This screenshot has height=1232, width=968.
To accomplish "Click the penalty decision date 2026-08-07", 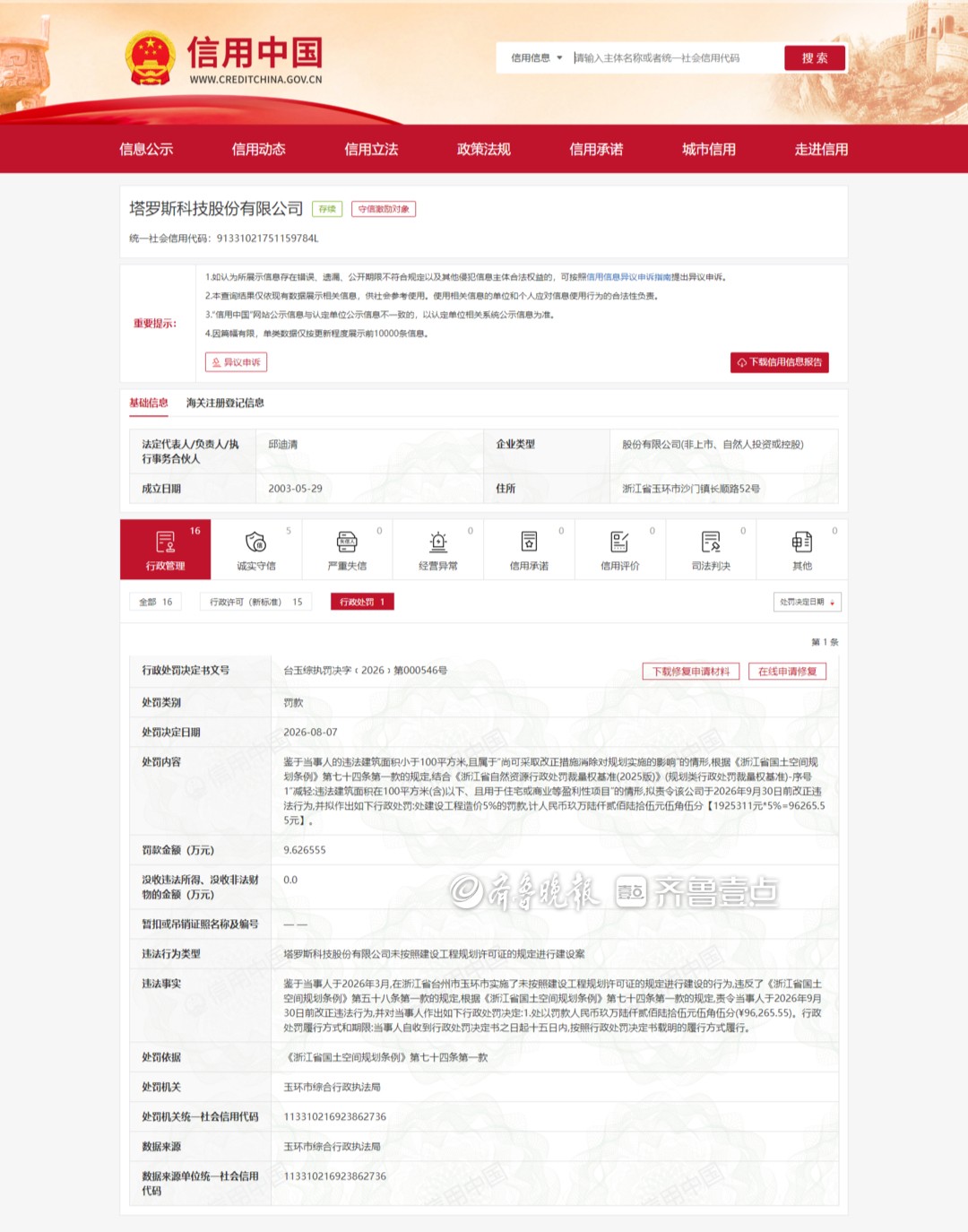I will pyautogui.click(x=310, y=733).
